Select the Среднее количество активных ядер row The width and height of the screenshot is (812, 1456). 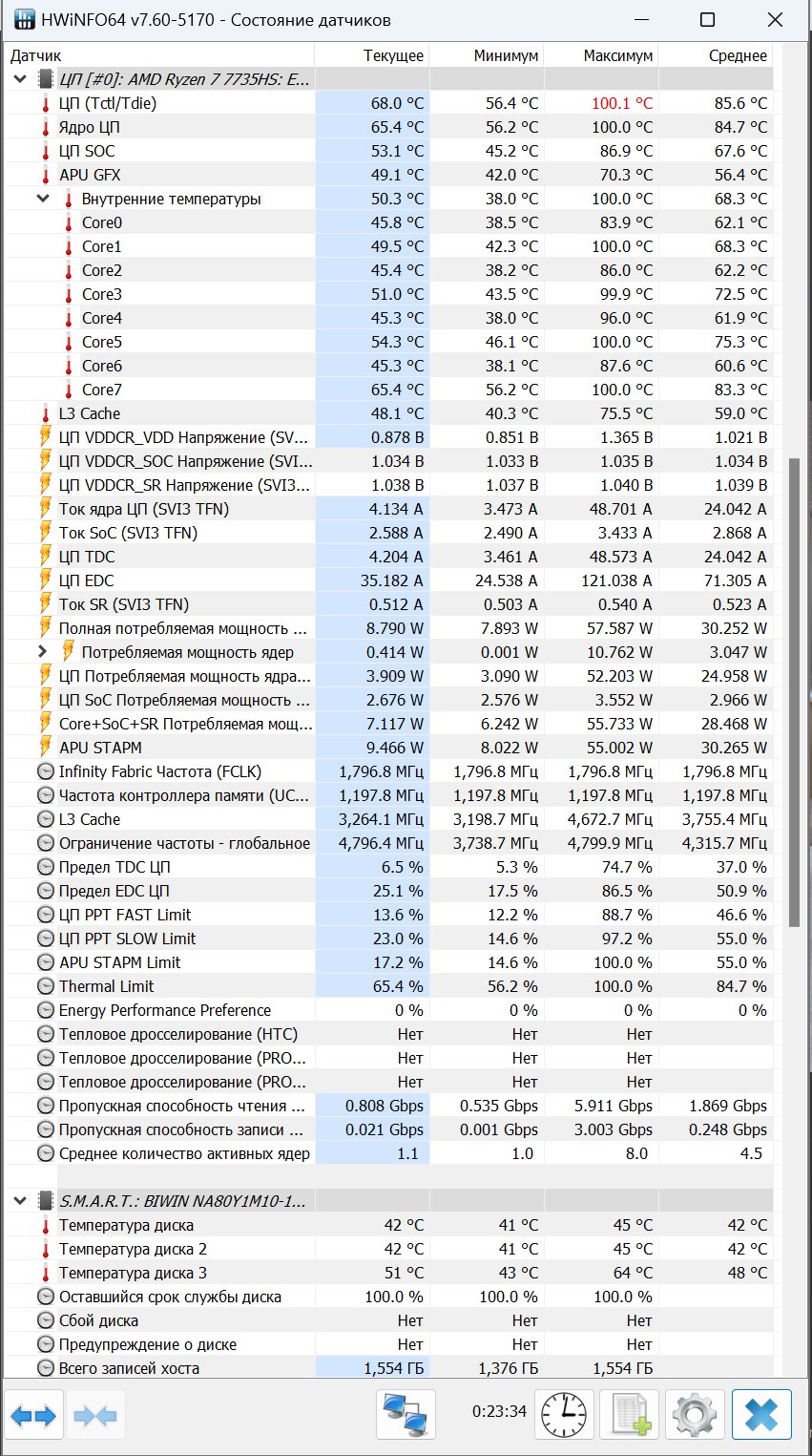click(x=388, y=1153)
